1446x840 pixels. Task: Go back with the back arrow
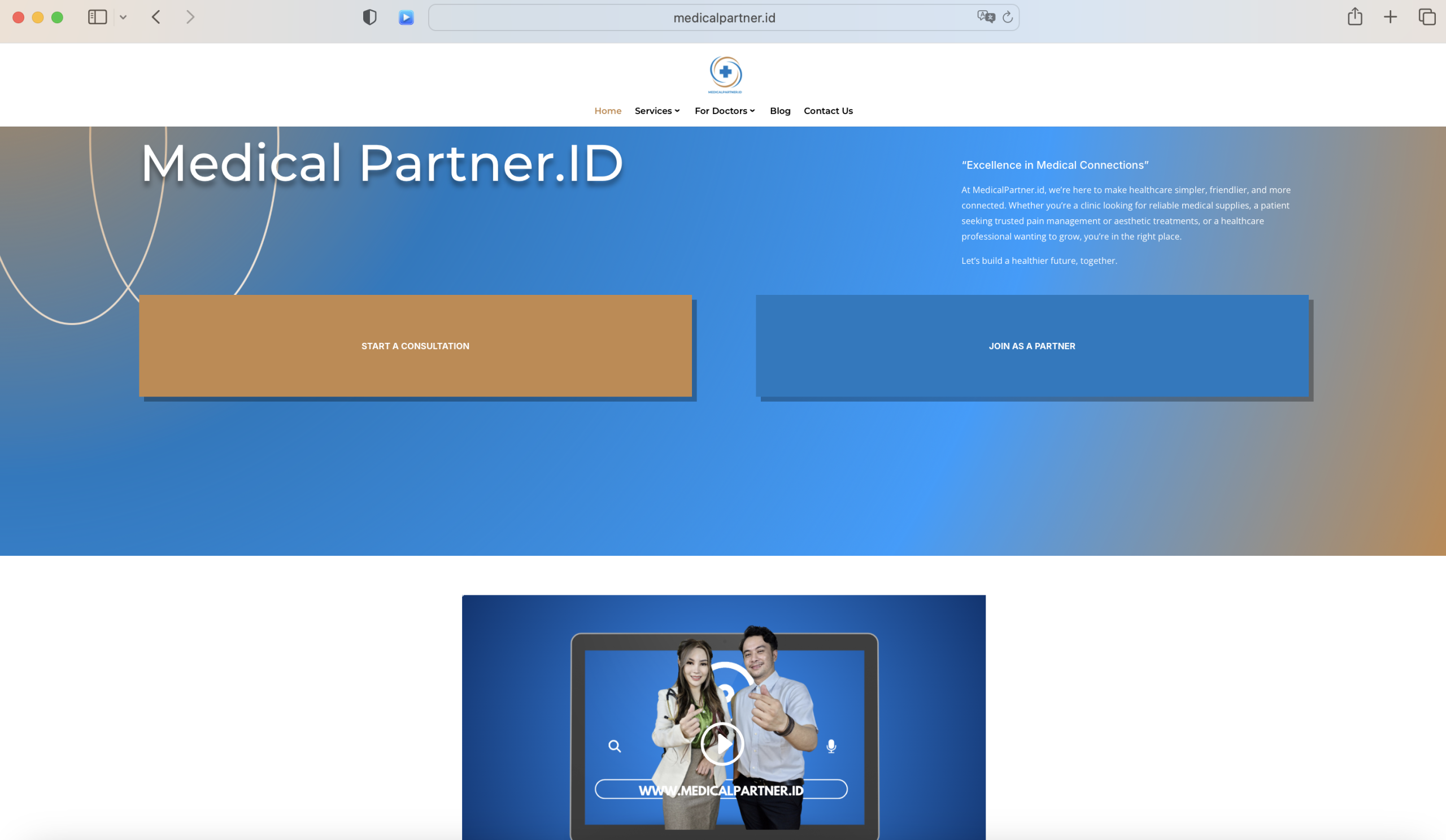click(x=156, y=17)
